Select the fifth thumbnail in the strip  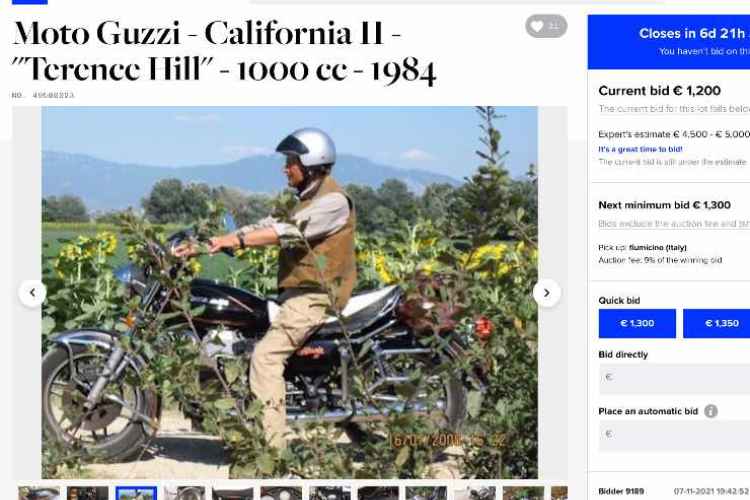click(233, 493)
